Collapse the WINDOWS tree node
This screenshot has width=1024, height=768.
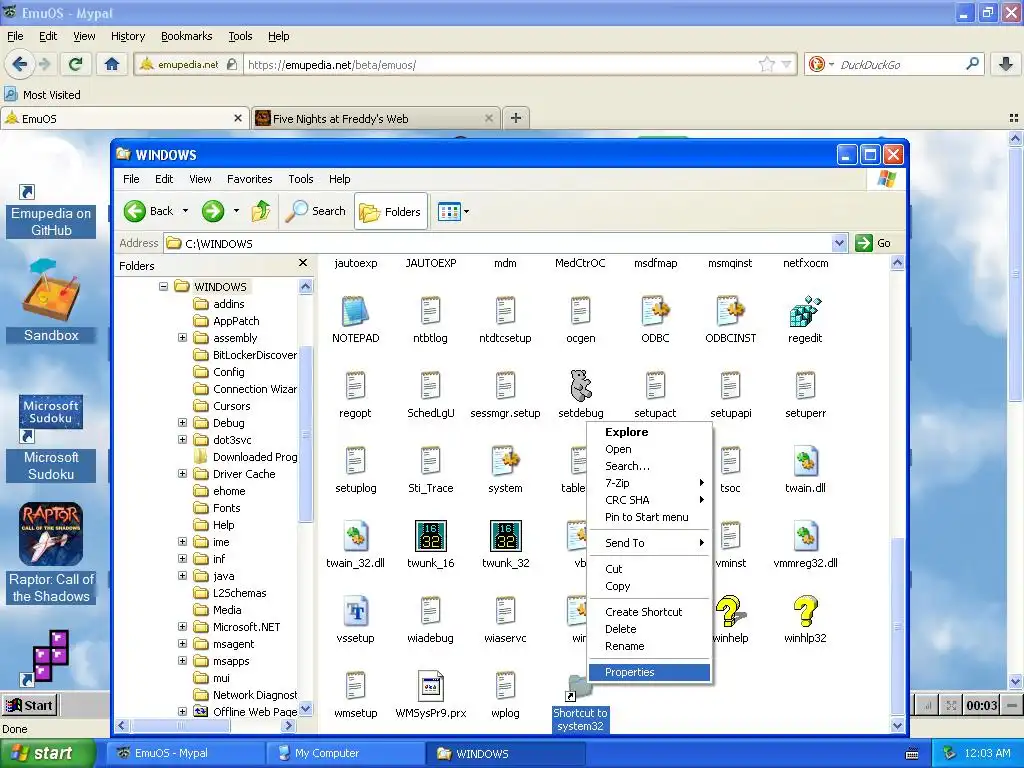163,287
